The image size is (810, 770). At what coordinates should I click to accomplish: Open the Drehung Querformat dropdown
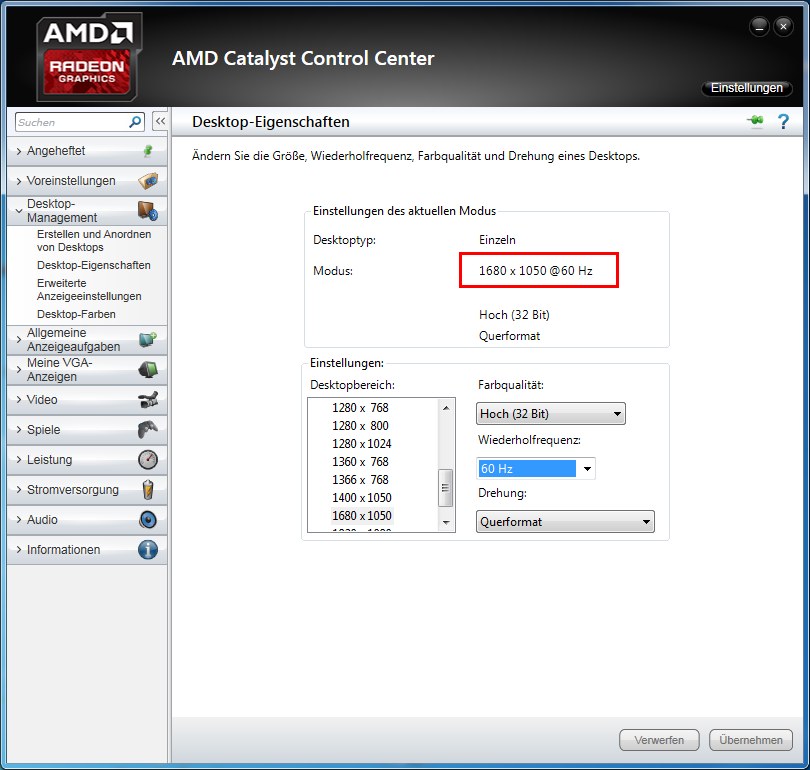(x=565, y=522)
